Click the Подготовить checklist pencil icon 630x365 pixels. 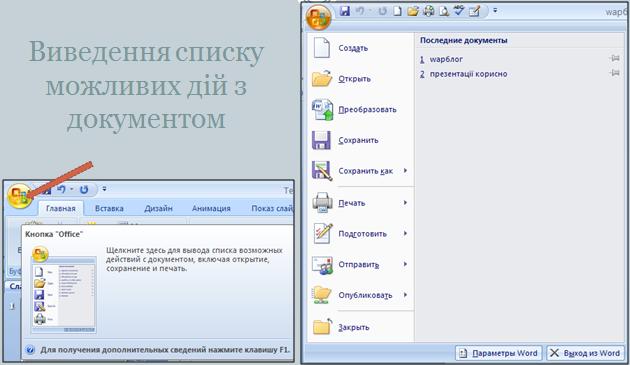tap(323, 233)
